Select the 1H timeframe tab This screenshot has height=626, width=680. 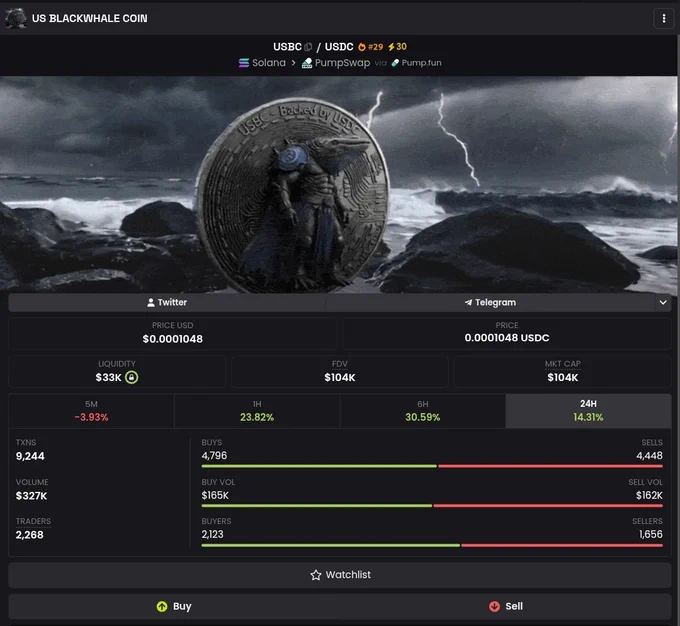click(x=257, y=411)
